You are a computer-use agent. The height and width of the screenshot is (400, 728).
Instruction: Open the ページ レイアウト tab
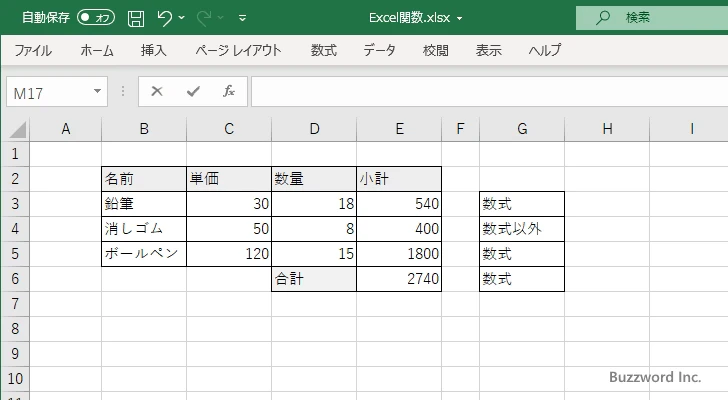[x=238, y=50]
